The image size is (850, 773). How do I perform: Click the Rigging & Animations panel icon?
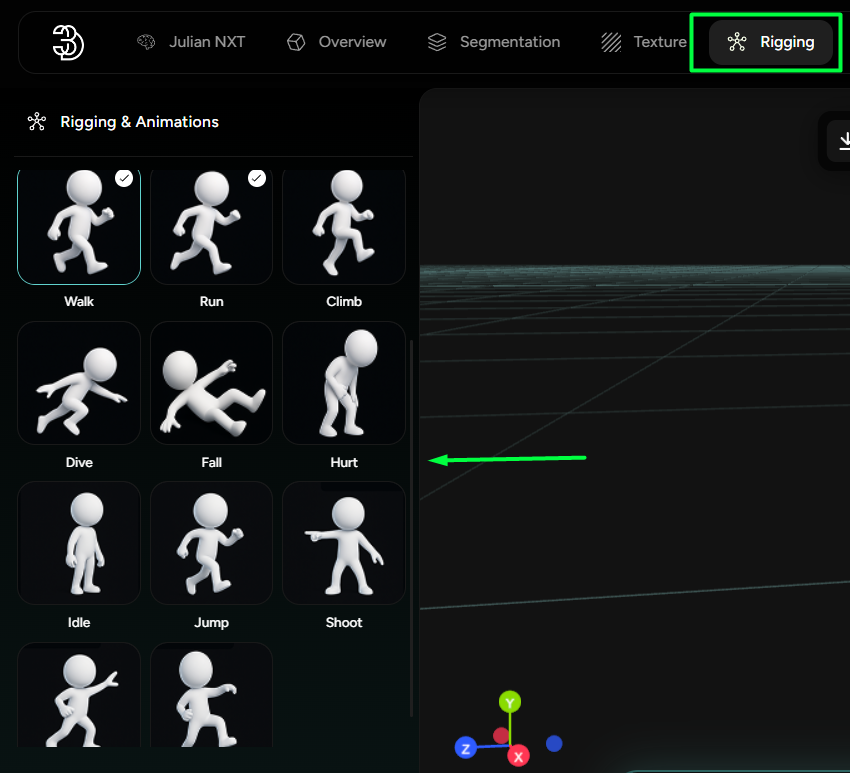[x=36, y=121]
